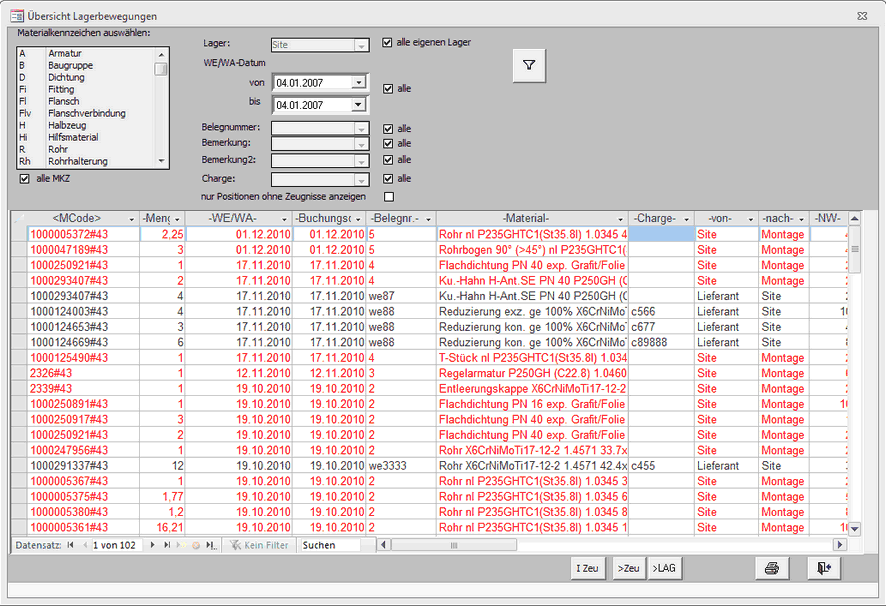Viewport: 886px width, 606px height.
Task: Go to first record in navigator
Action: (71, 545)
